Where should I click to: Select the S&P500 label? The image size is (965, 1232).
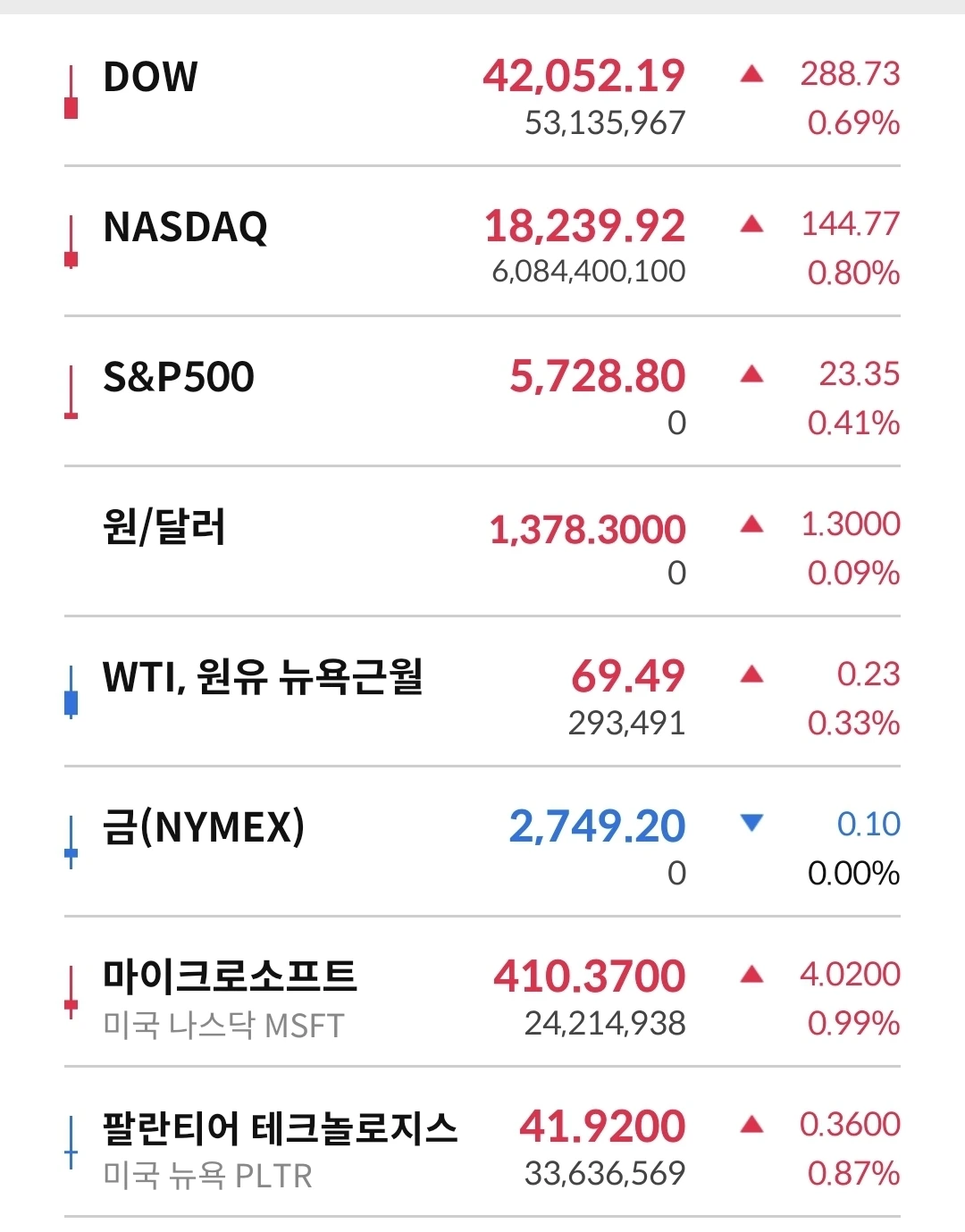pyautogui.click(x=179, y=377)
